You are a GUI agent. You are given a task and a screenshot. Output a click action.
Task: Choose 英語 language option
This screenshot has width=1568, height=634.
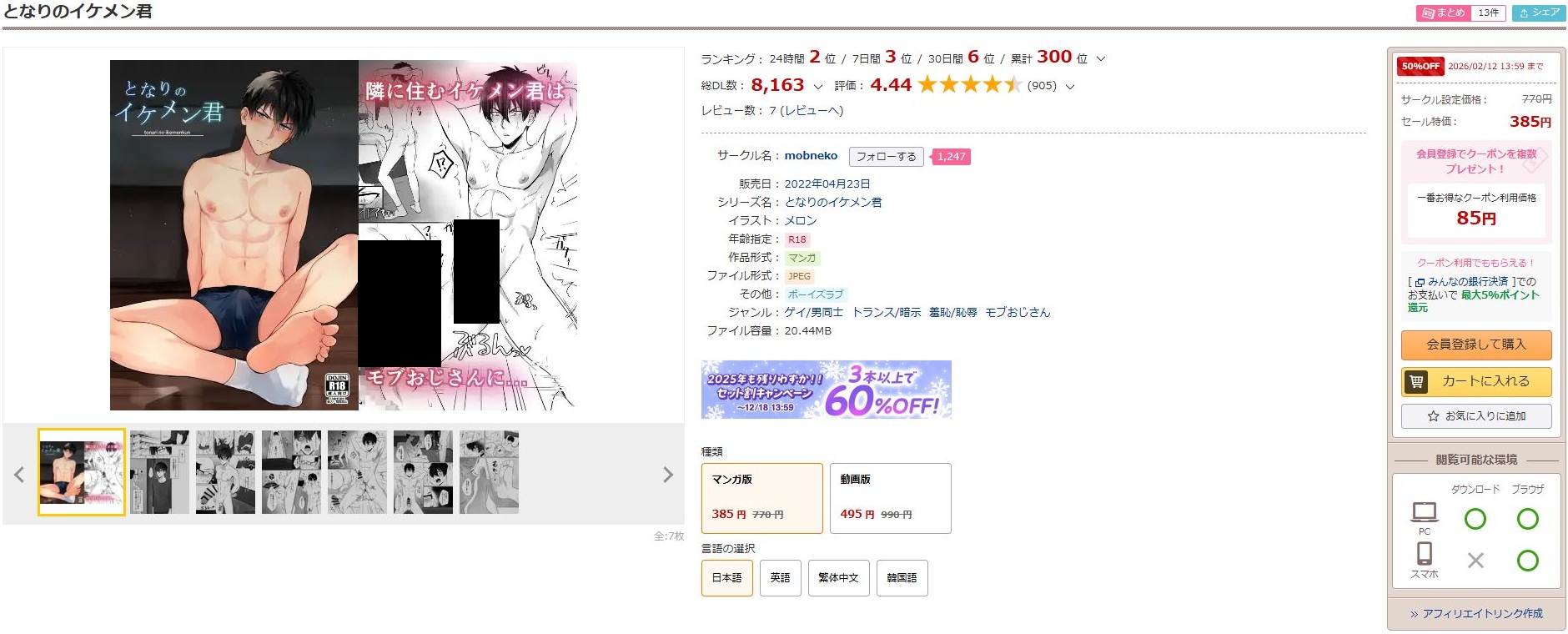click(780, 577)
